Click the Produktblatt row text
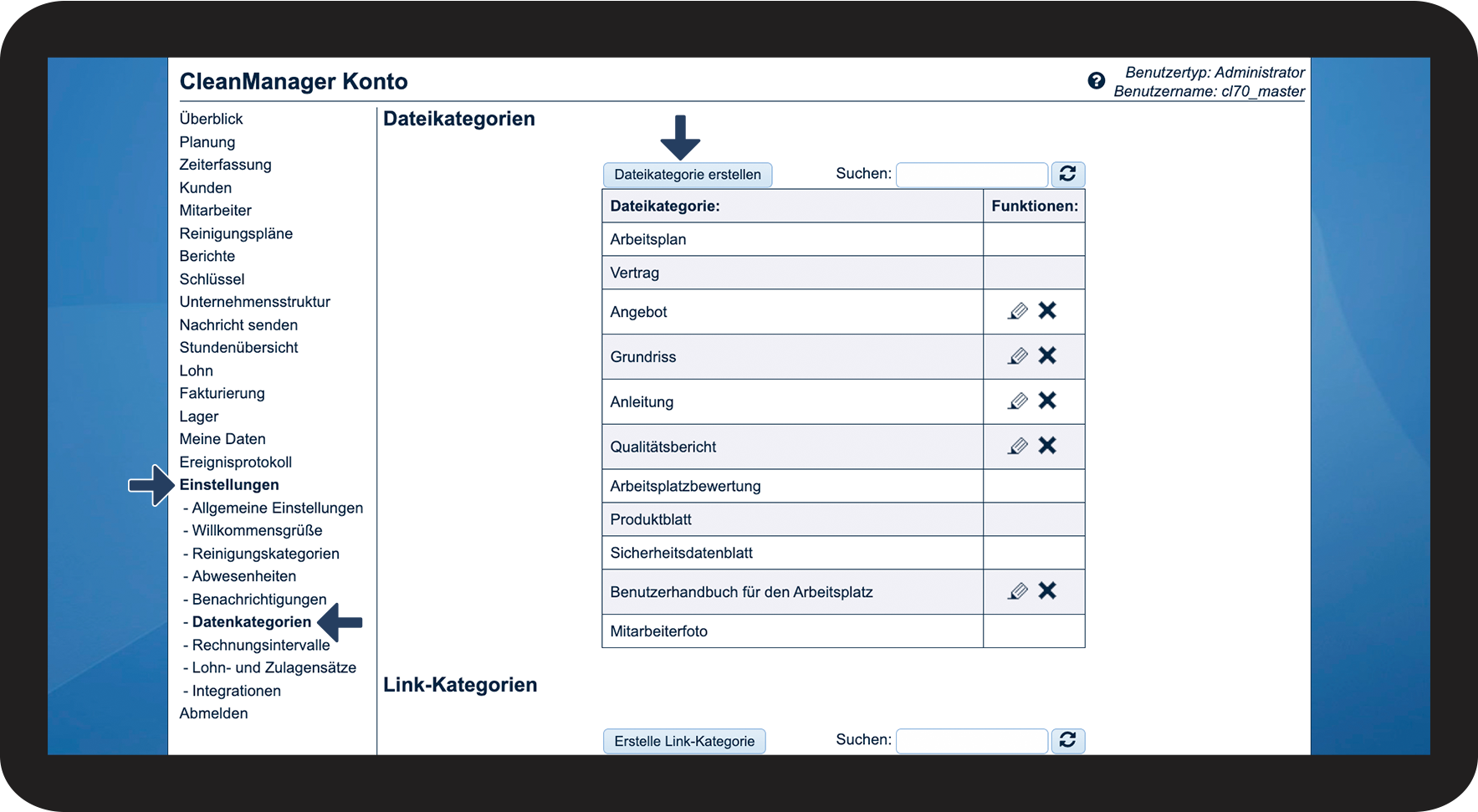Viewport: 1478px width, 812px height. (651, 519)
